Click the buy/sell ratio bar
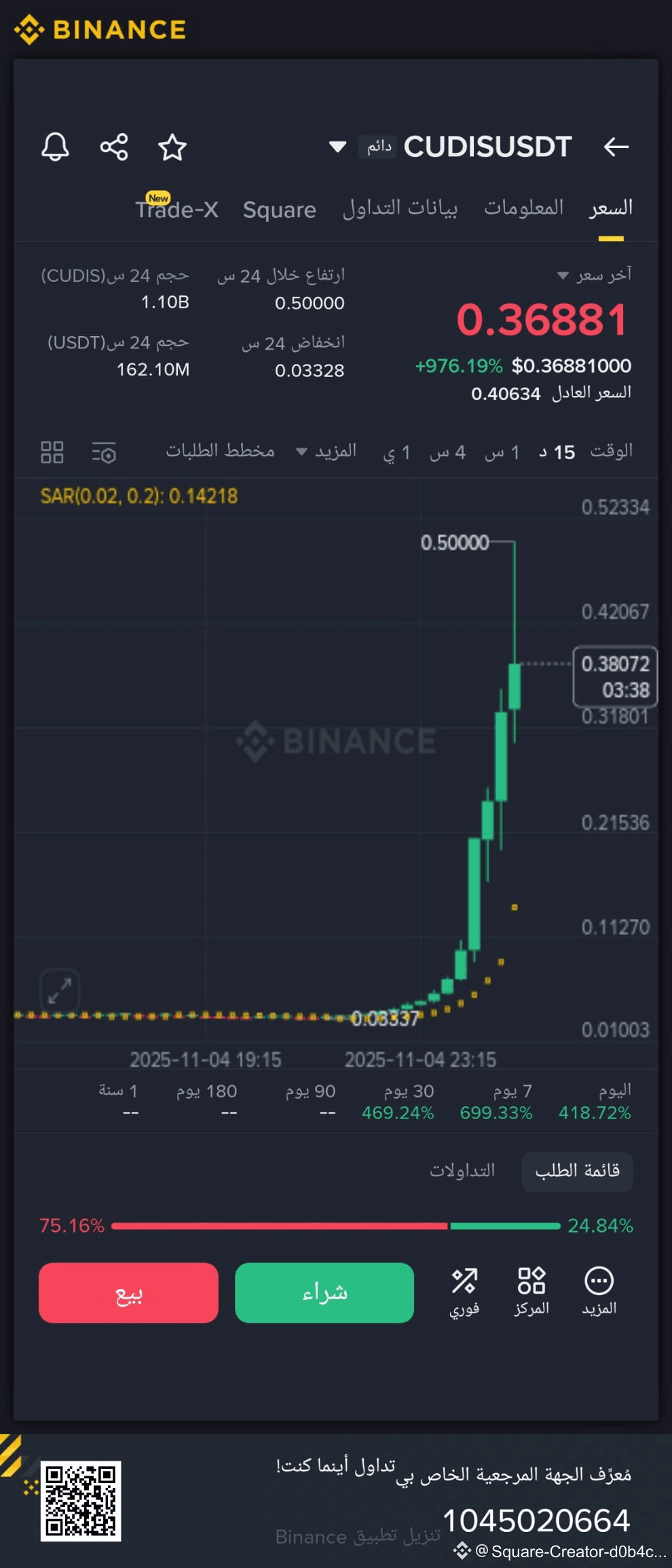 pyautogui.click(x=336, y=1226)
